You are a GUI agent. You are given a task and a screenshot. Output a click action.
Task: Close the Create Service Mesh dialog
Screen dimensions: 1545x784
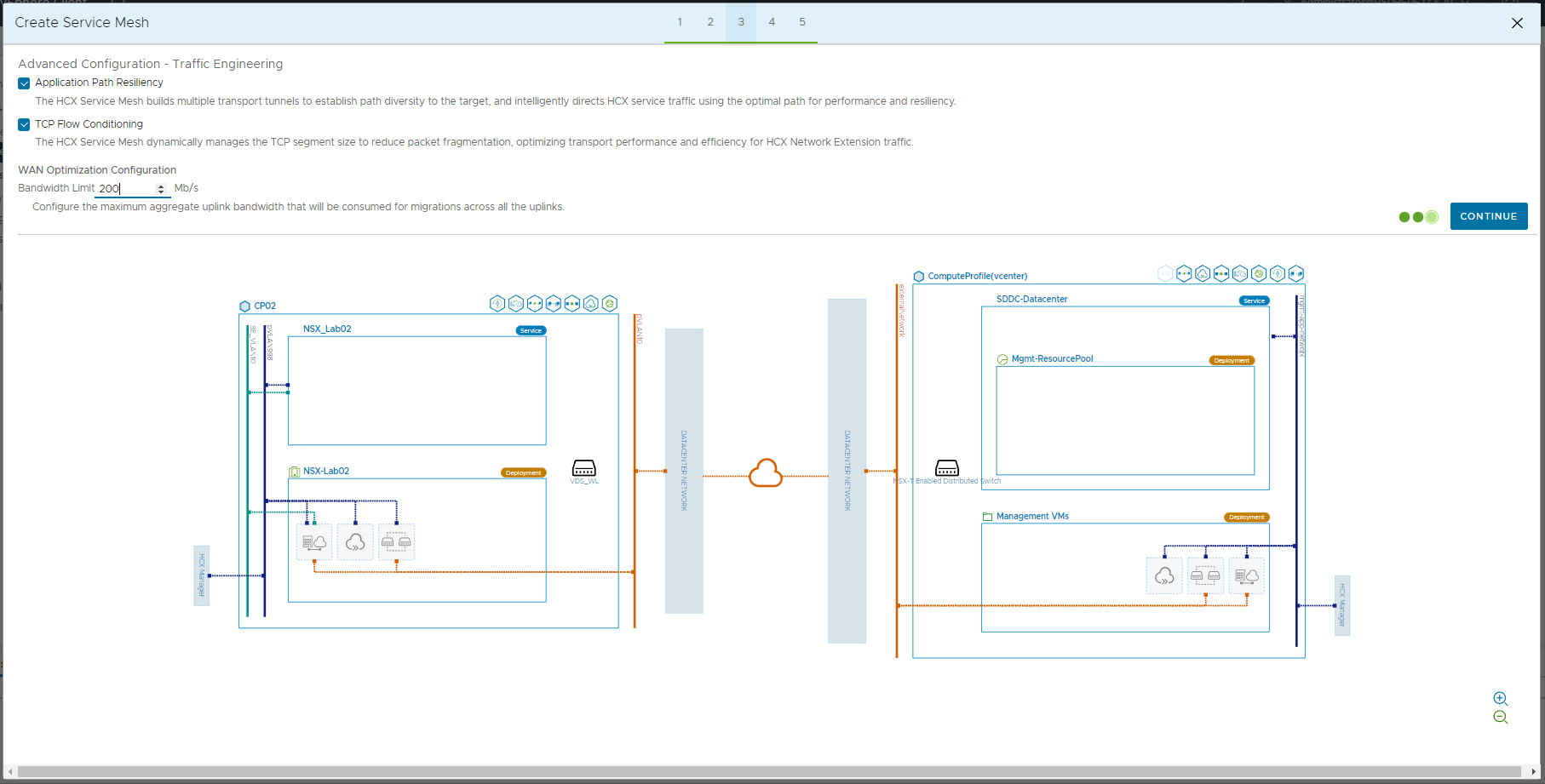tap(1517, 23)
